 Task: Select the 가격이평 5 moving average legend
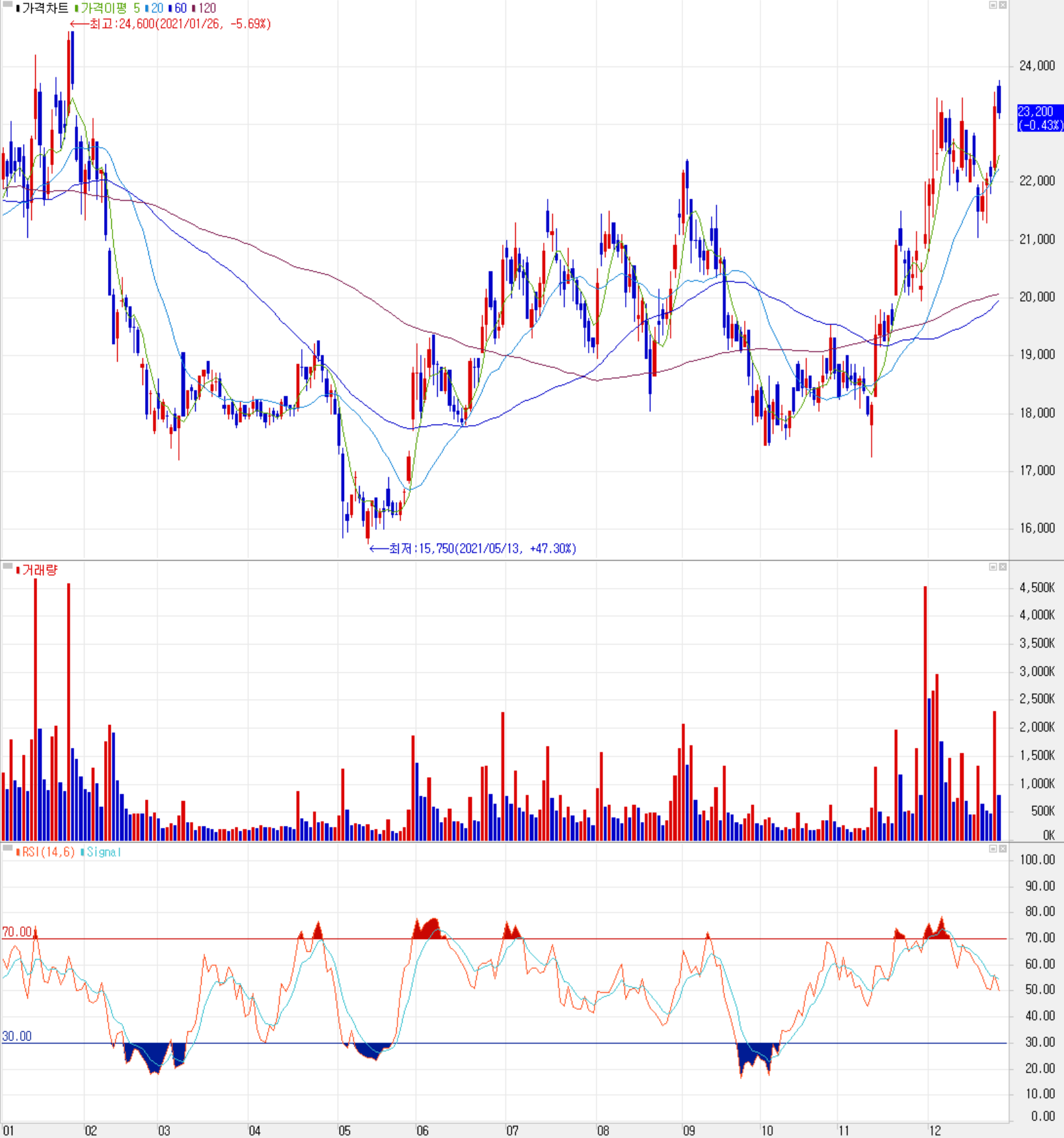pos(108,8)
